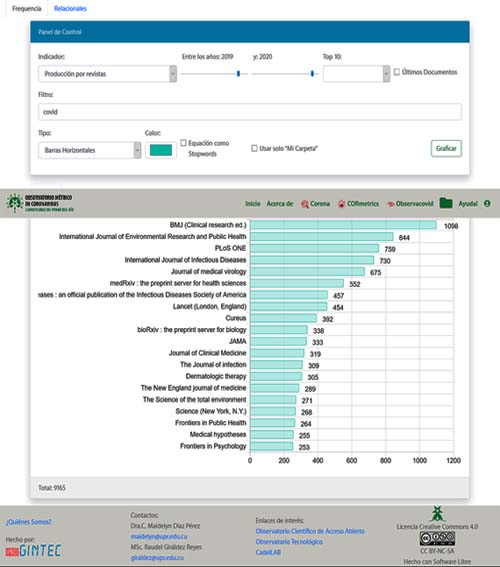Open the Top 10 dropdown
The width and height of the screenshot is (500, 567).
pyautogui.click(x=356, y=74)
